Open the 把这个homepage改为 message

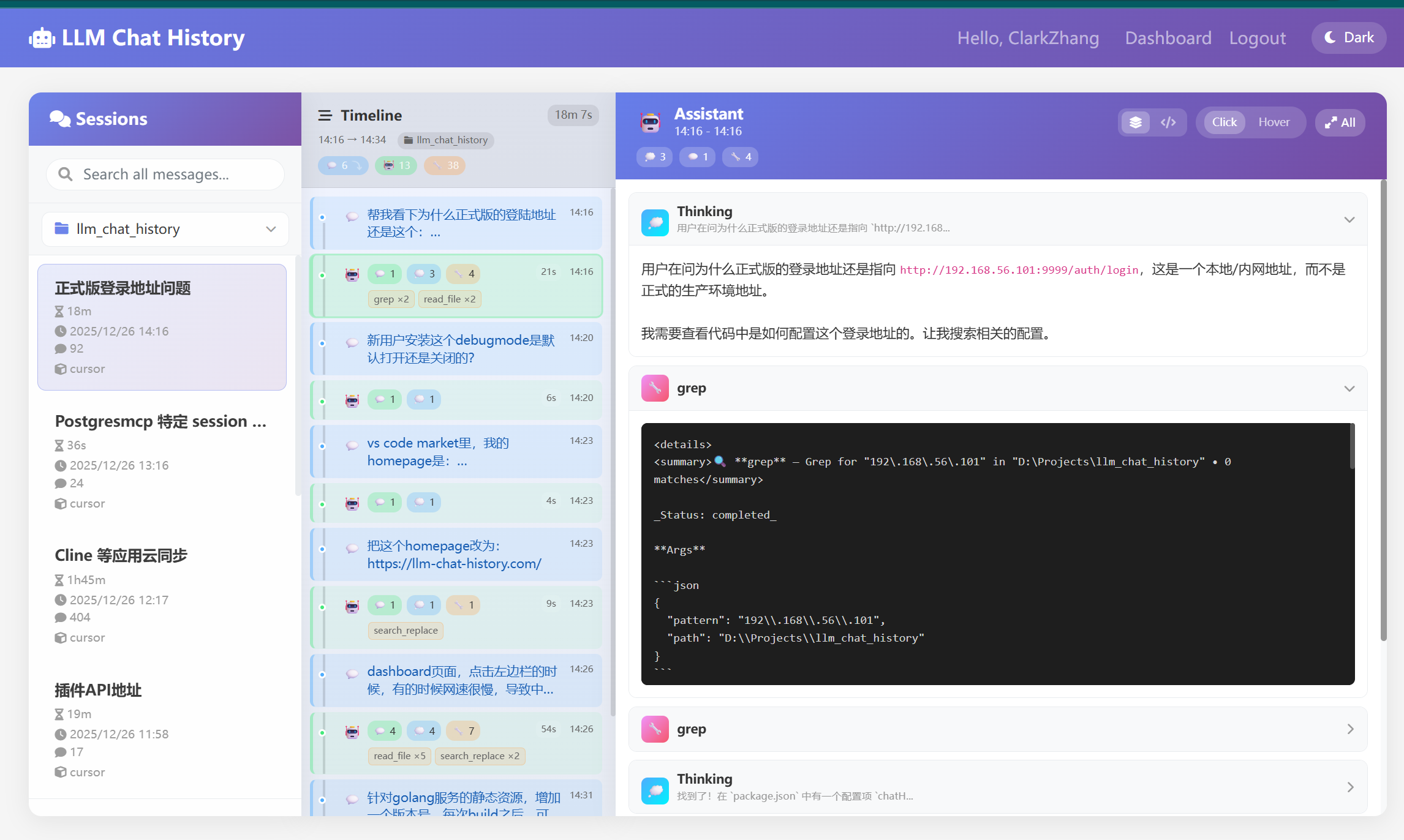coord(456,554)
